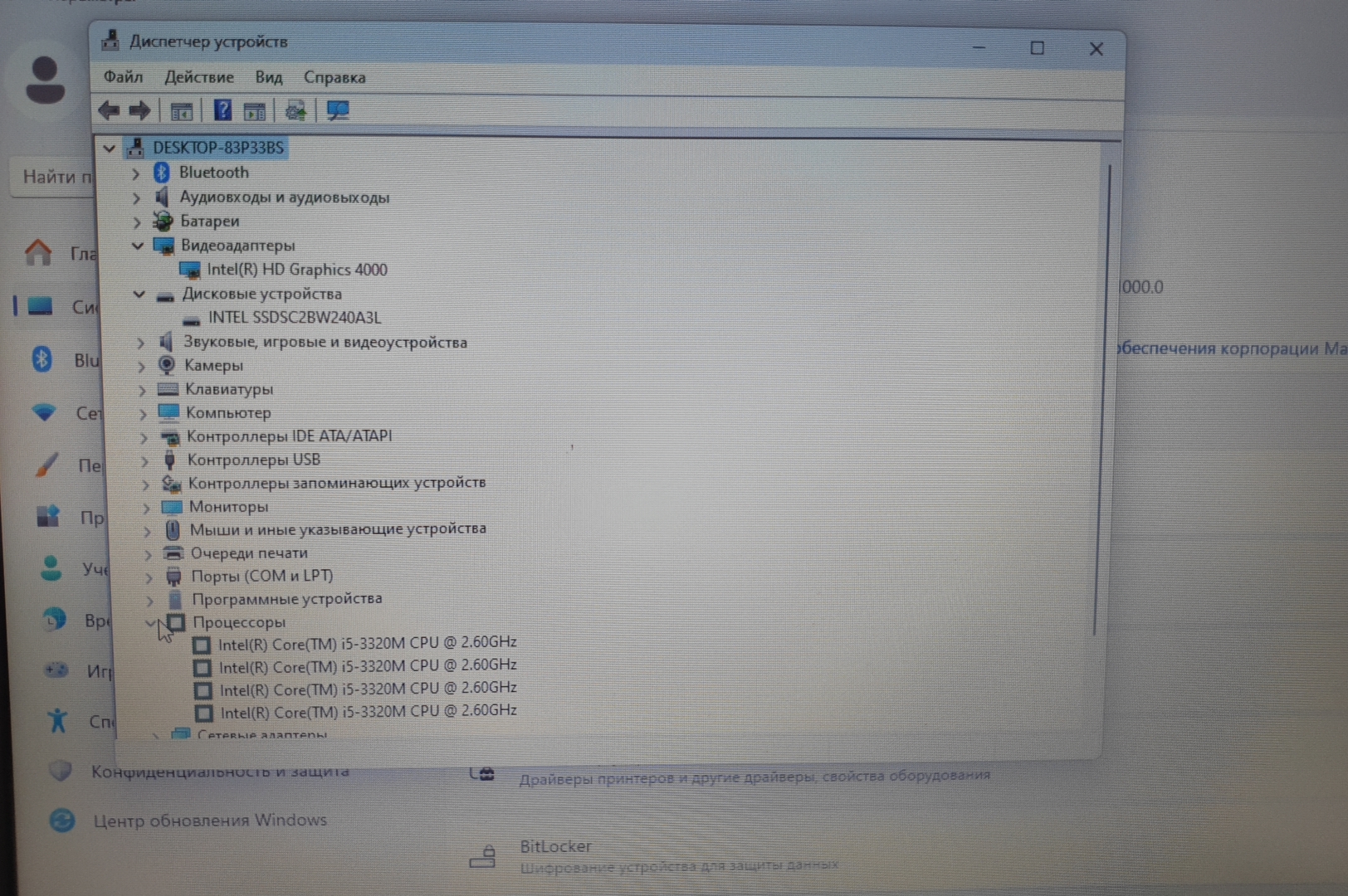Expand the Камеры category arrow
This screenshot has height=896, width=1348.
click(x=141, y=366)
